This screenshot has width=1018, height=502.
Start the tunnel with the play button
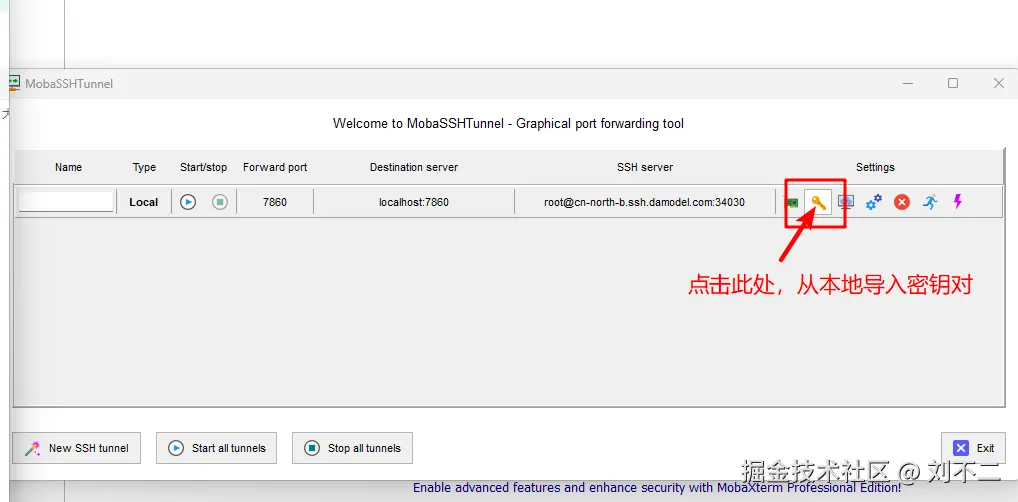pyautogui.click(x=188, y=202)
